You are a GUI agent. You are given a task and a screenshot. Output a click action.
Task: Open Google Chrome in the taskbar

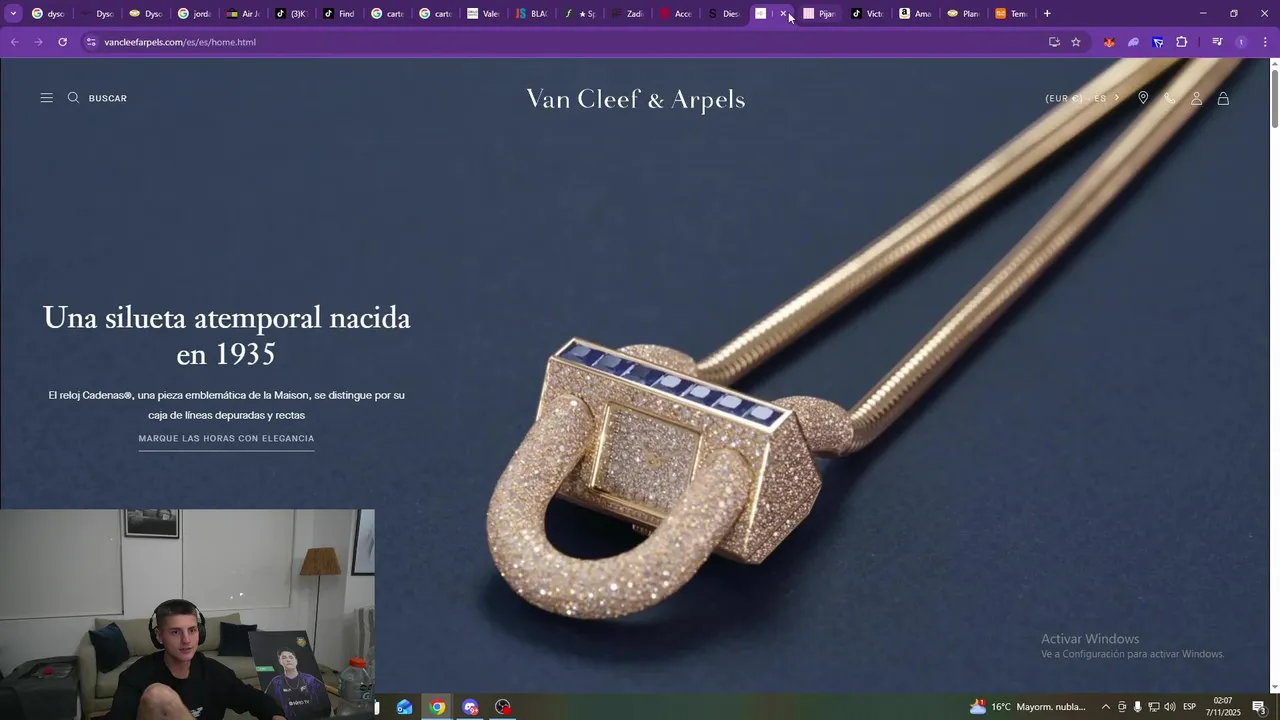437,707
